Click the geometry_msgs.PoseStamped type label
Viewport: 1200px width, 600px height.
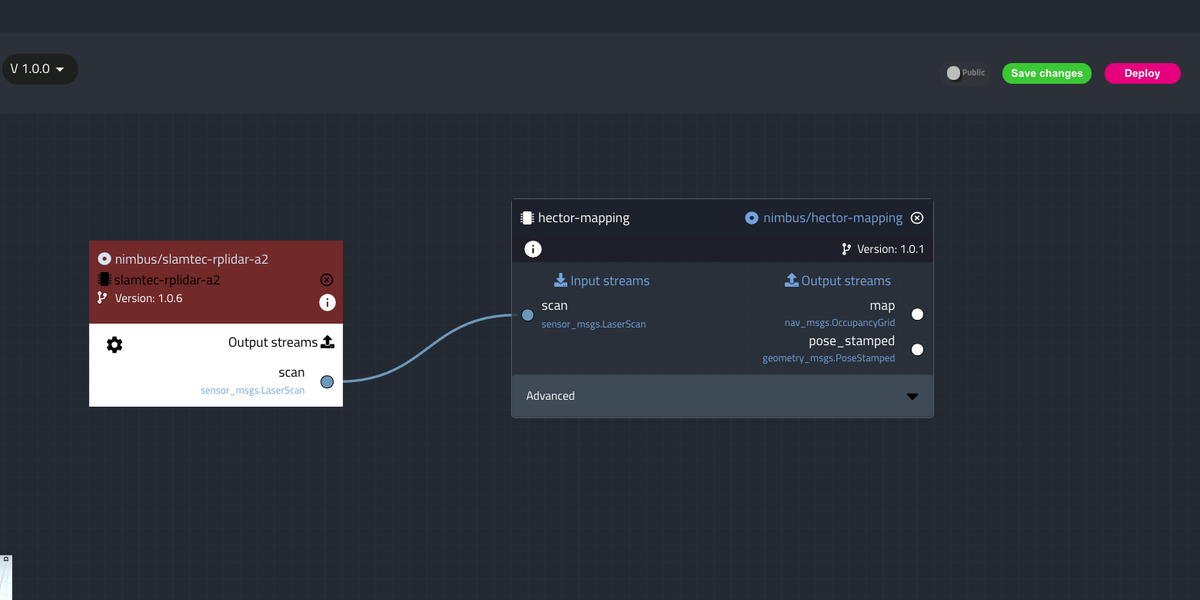point(829,358)
